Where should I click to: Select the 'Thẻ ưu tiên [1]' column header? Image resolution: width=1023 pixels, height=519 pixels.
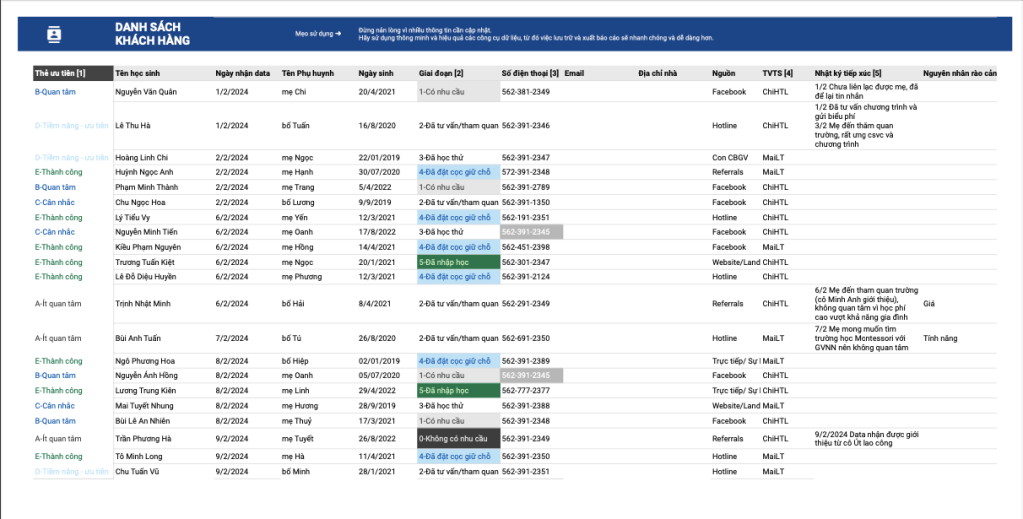click(x=60, y=73)
